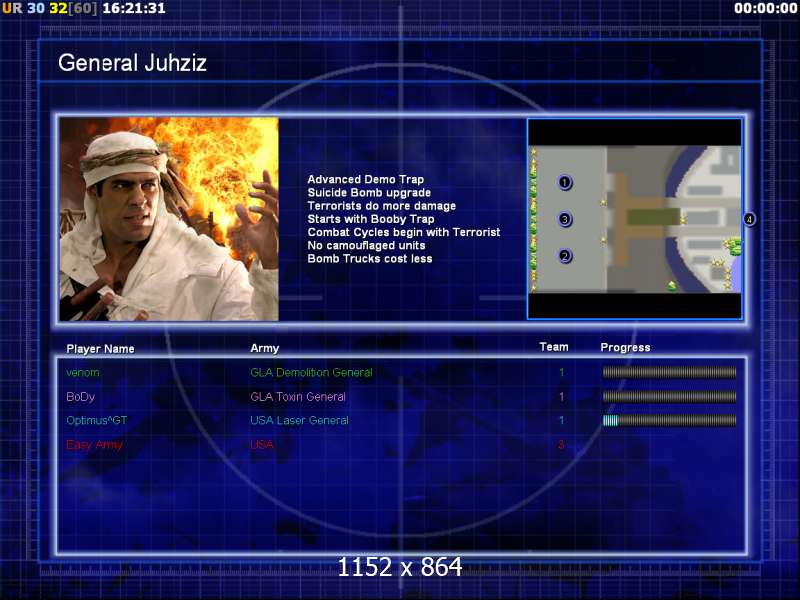
Task: Click BoDy's team number
Action: coord(561,397)
